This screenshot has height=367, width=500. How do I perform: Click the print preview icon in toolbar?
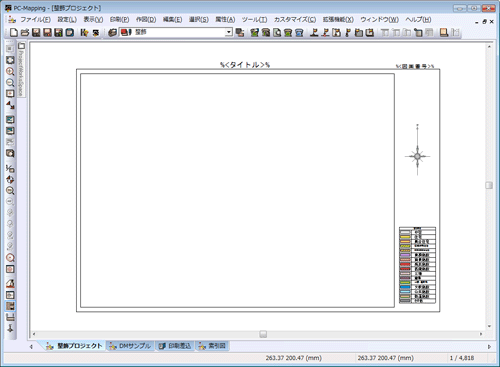(x=277, y=32)
